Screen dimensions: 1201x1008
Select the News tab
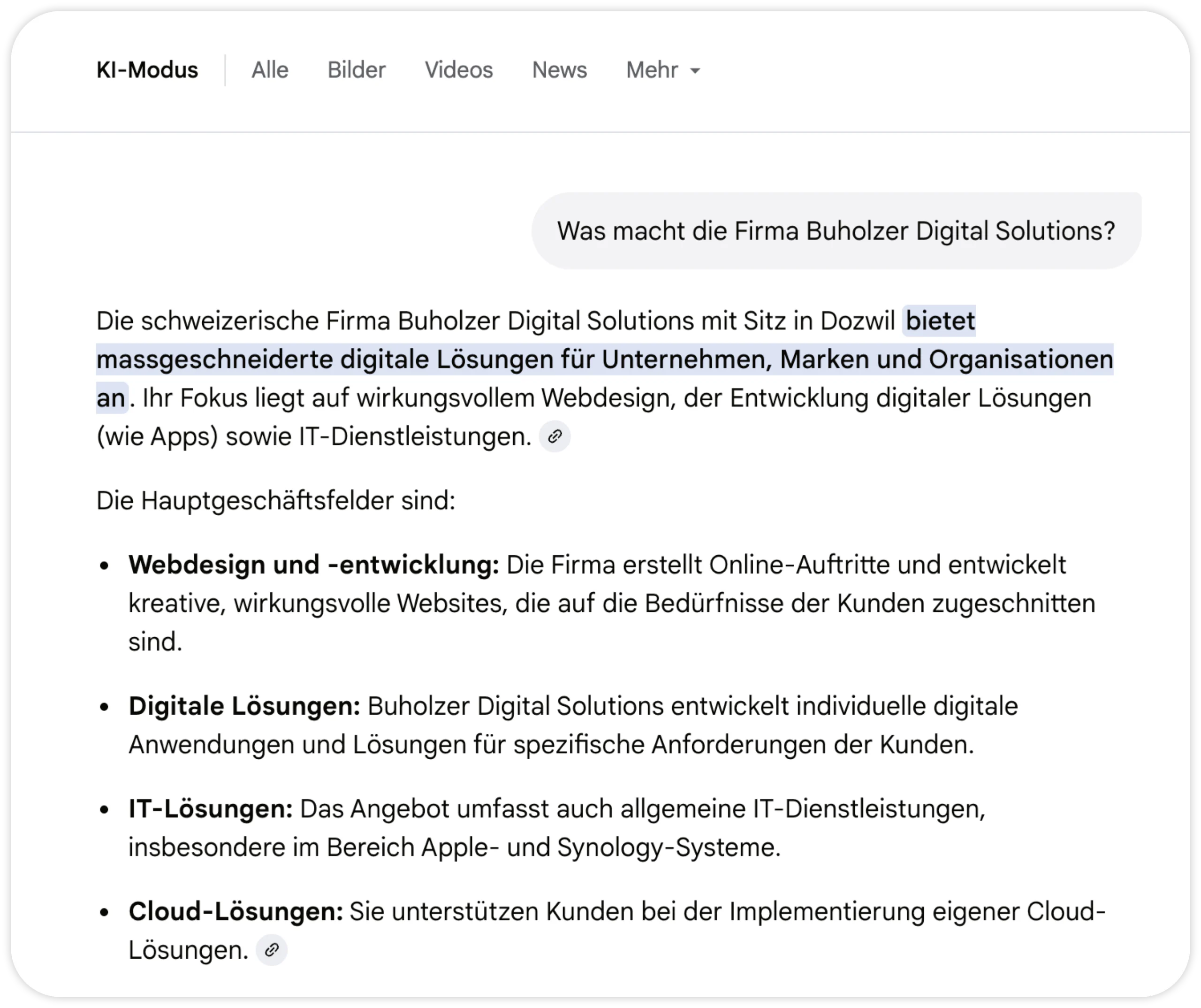click(559, 70)
